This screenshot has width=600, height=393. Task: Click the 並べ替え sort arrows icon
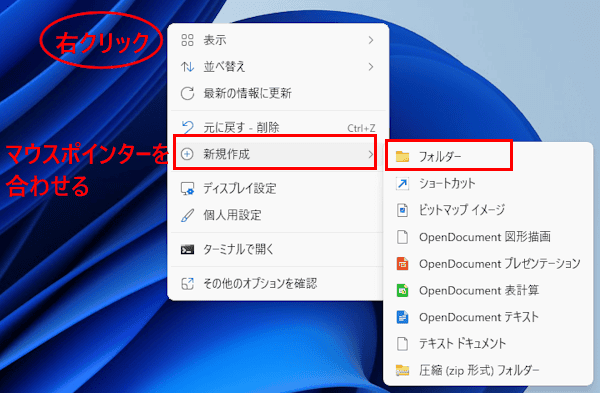tap(187, 67)
